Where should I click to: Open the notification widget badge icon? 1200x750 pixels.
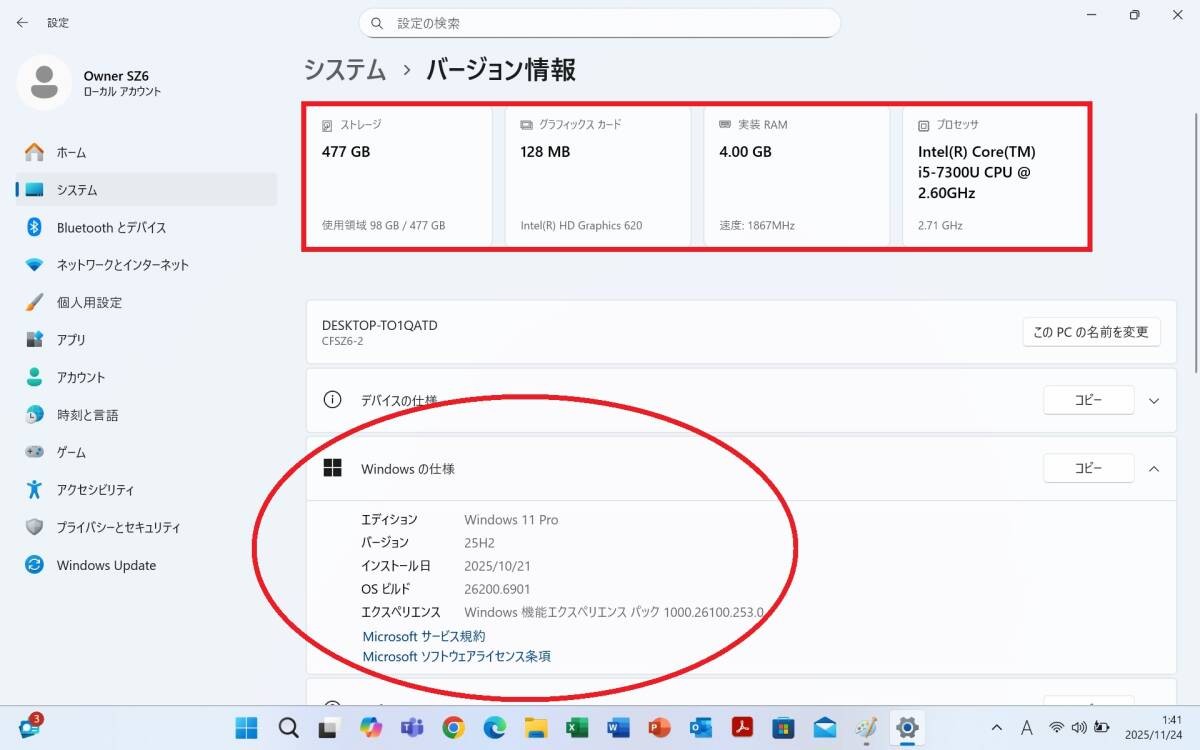click(x=30, y=727)
